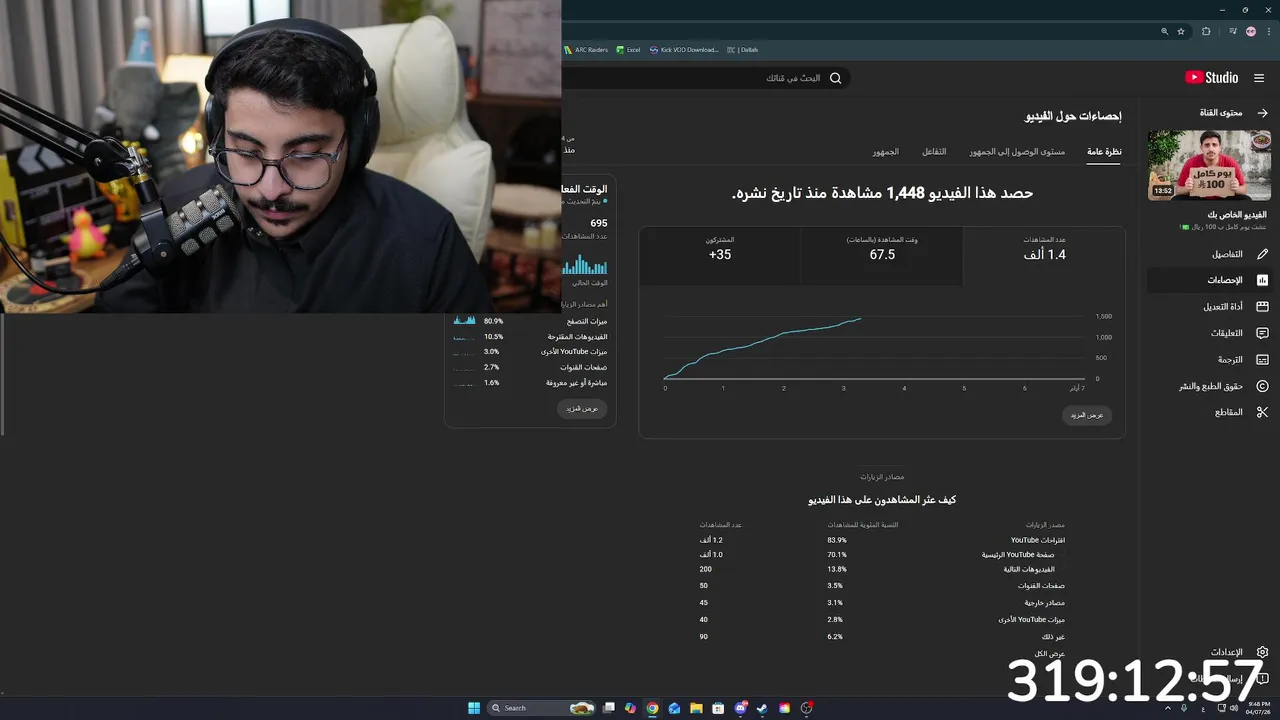Click the search magnifier icon in Studio
This screenshot has height=720, width=1280.
tap(836, 78)
